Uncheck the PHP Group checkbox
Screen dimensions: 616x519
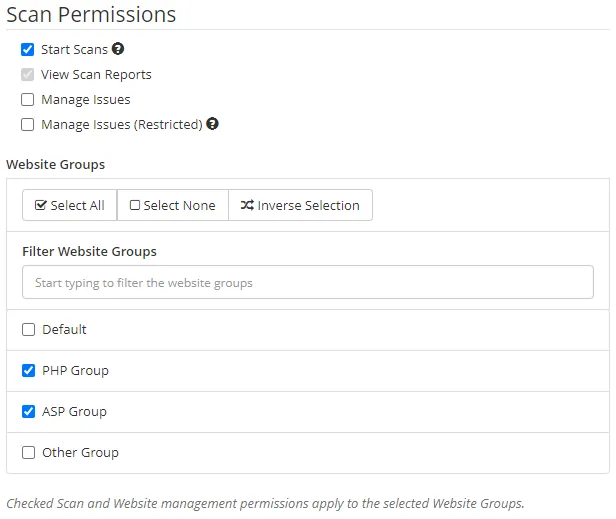click(29, 371)
